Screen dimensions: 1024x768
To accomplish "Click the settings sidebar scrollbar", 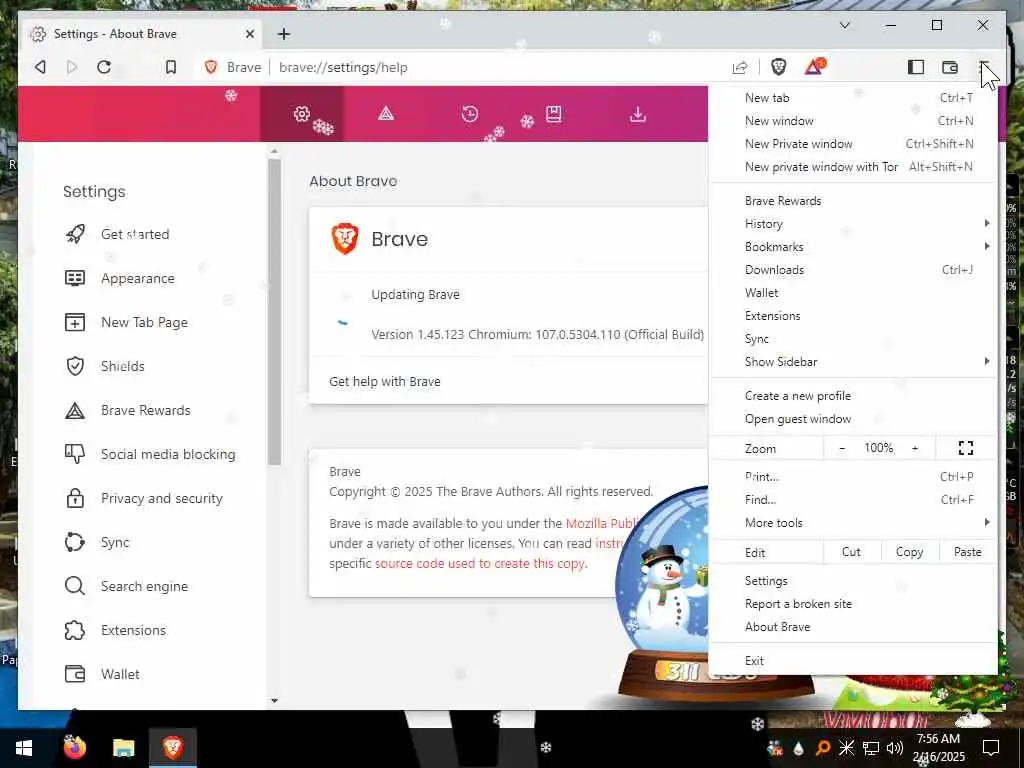I will click(274, 312).
